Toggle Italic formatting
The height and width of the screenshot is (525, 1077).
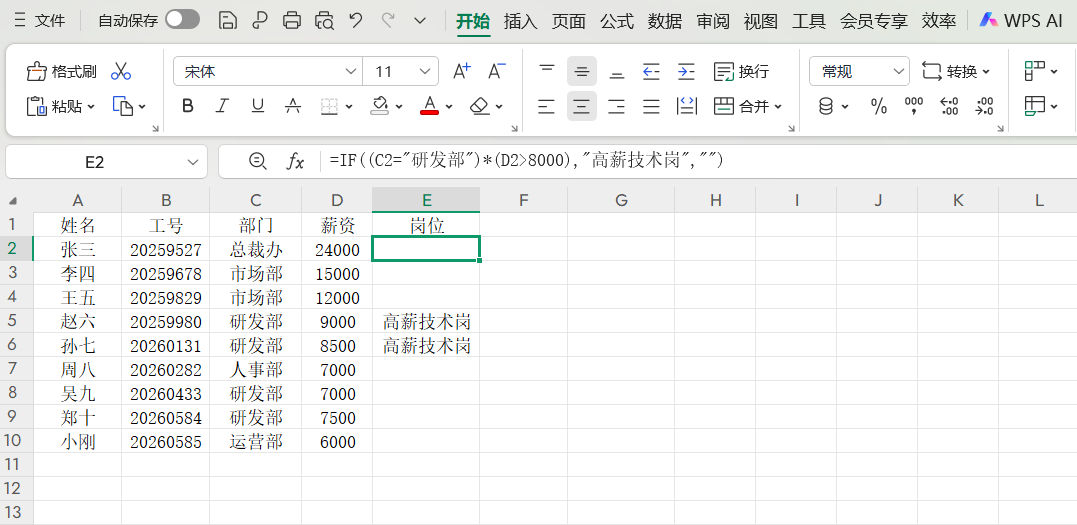pos(222,106)
